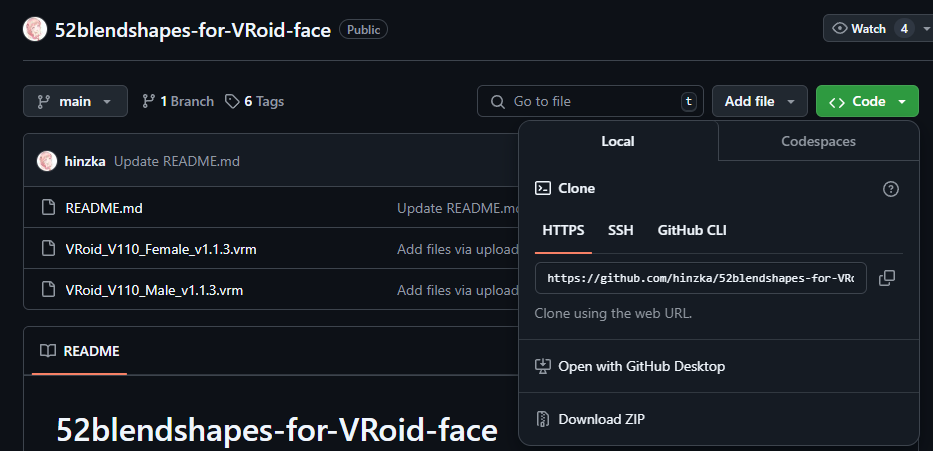Image resolution: width=933 pixels, height=451 pixels.
Task: Click hinzka commit author avatar
Action: [47, 161]
